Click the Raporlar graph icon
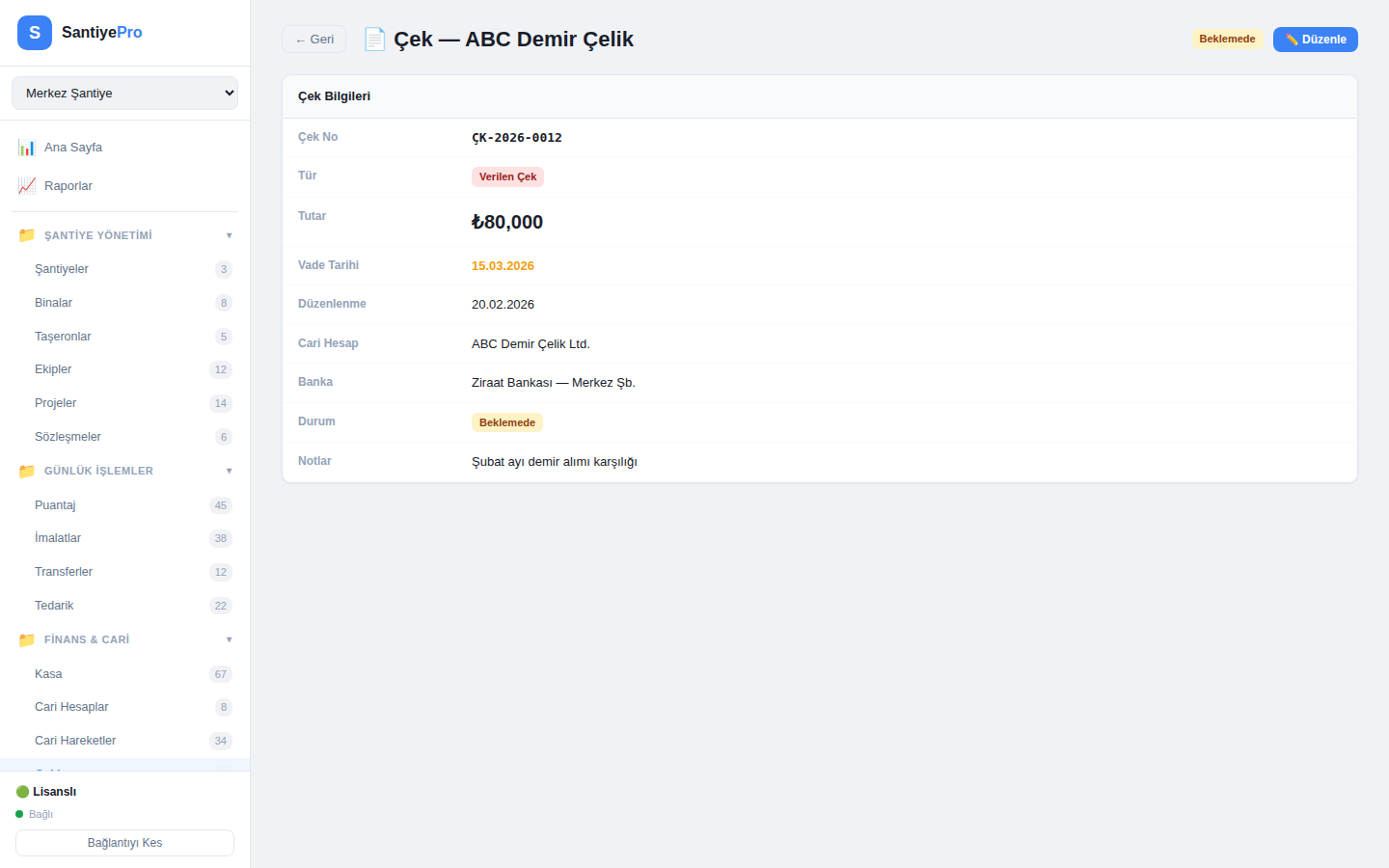 pyautogui.click(x=27, y=186)
